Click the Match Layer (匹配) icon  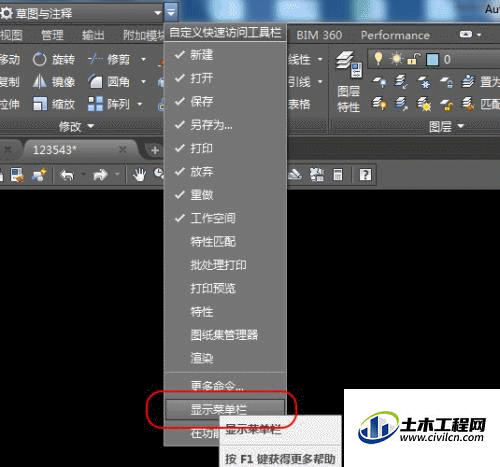[468, 104]
